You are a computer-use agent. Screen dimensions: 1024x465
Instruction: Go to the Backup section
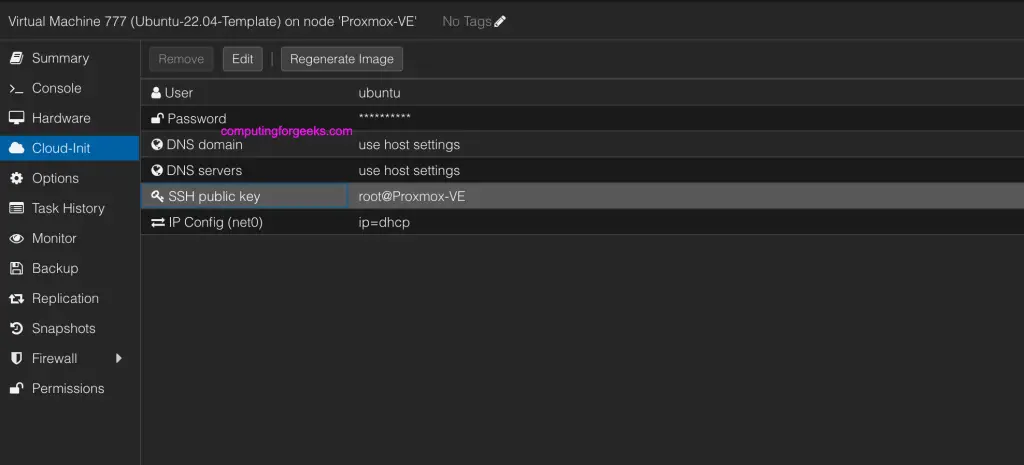point(69,268)
